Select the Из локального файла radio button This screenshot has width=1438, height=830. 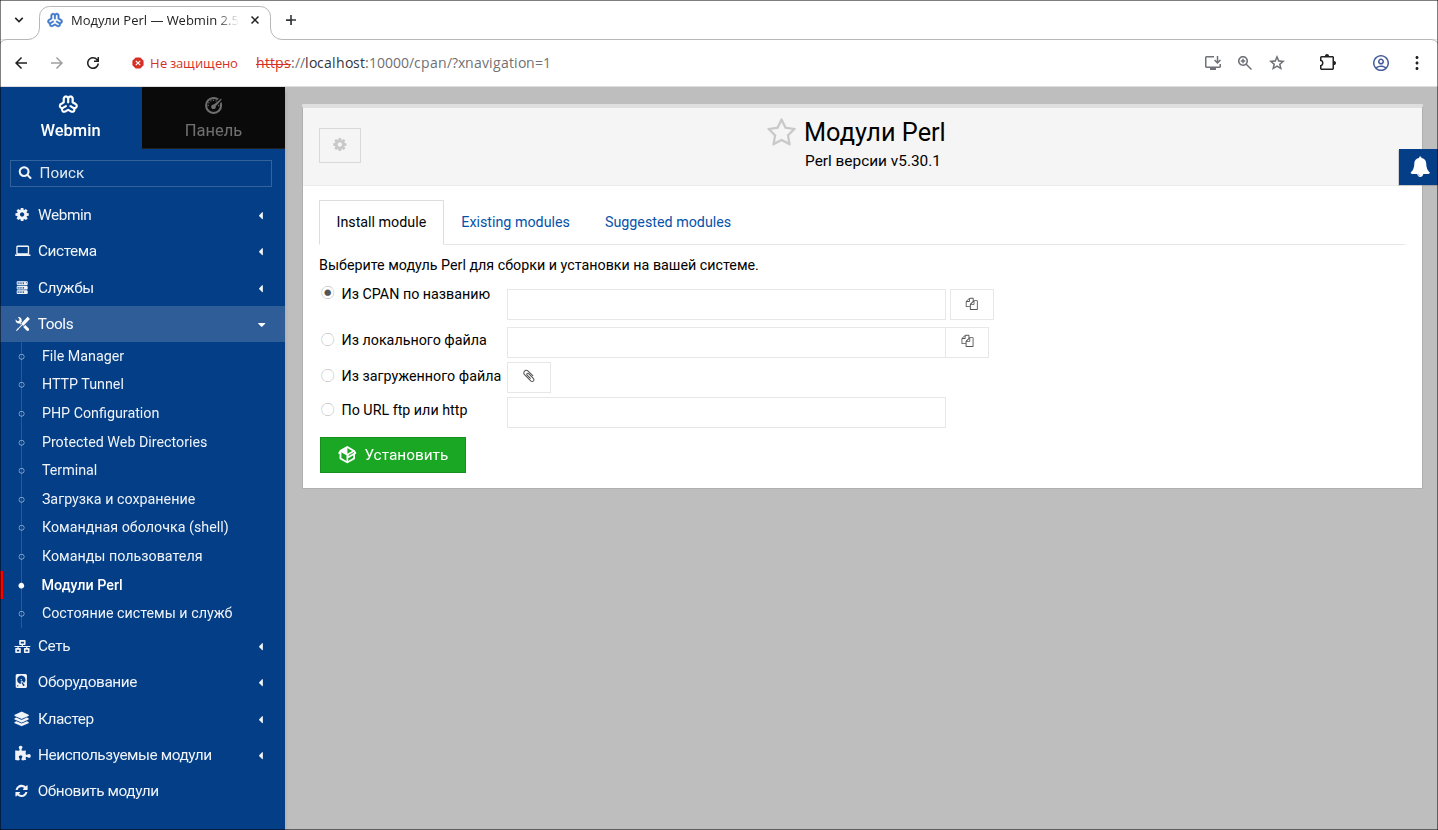coord(328,340)
